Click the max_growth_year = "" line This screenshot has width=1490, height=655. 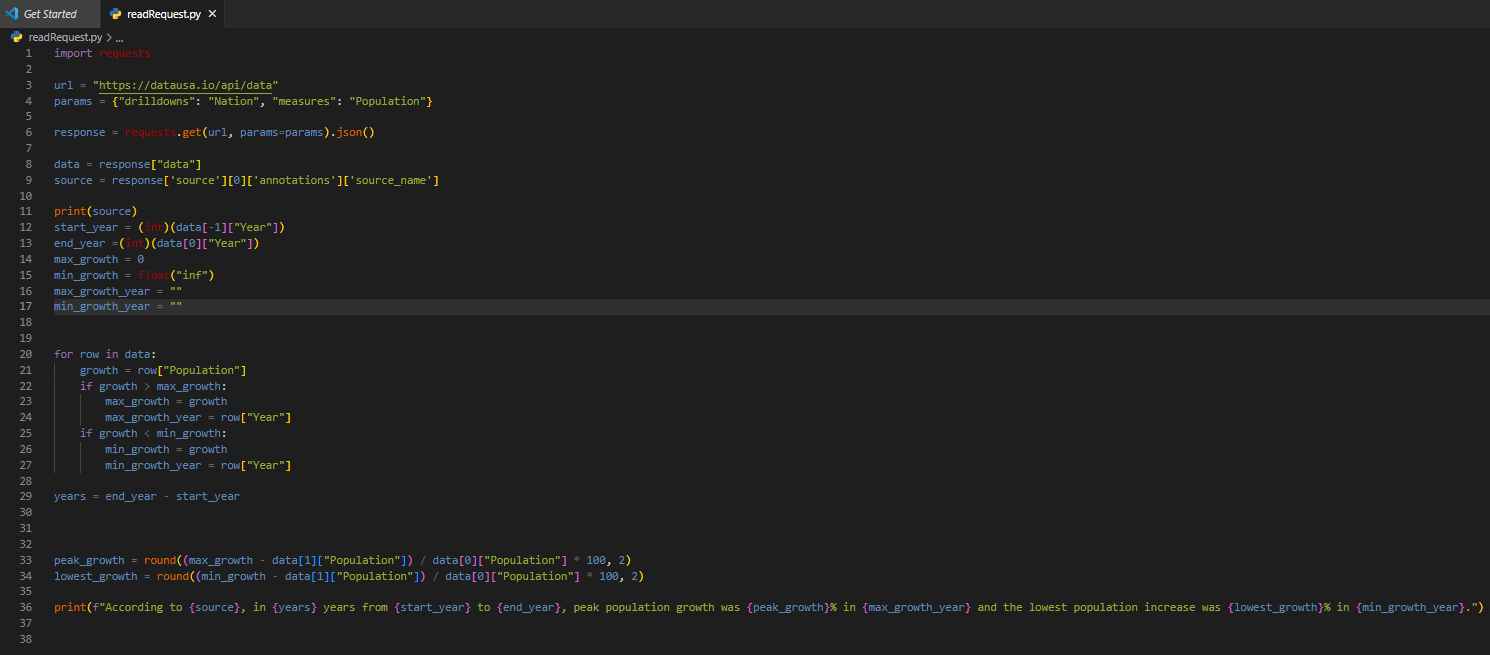click(x=118, y=291)
